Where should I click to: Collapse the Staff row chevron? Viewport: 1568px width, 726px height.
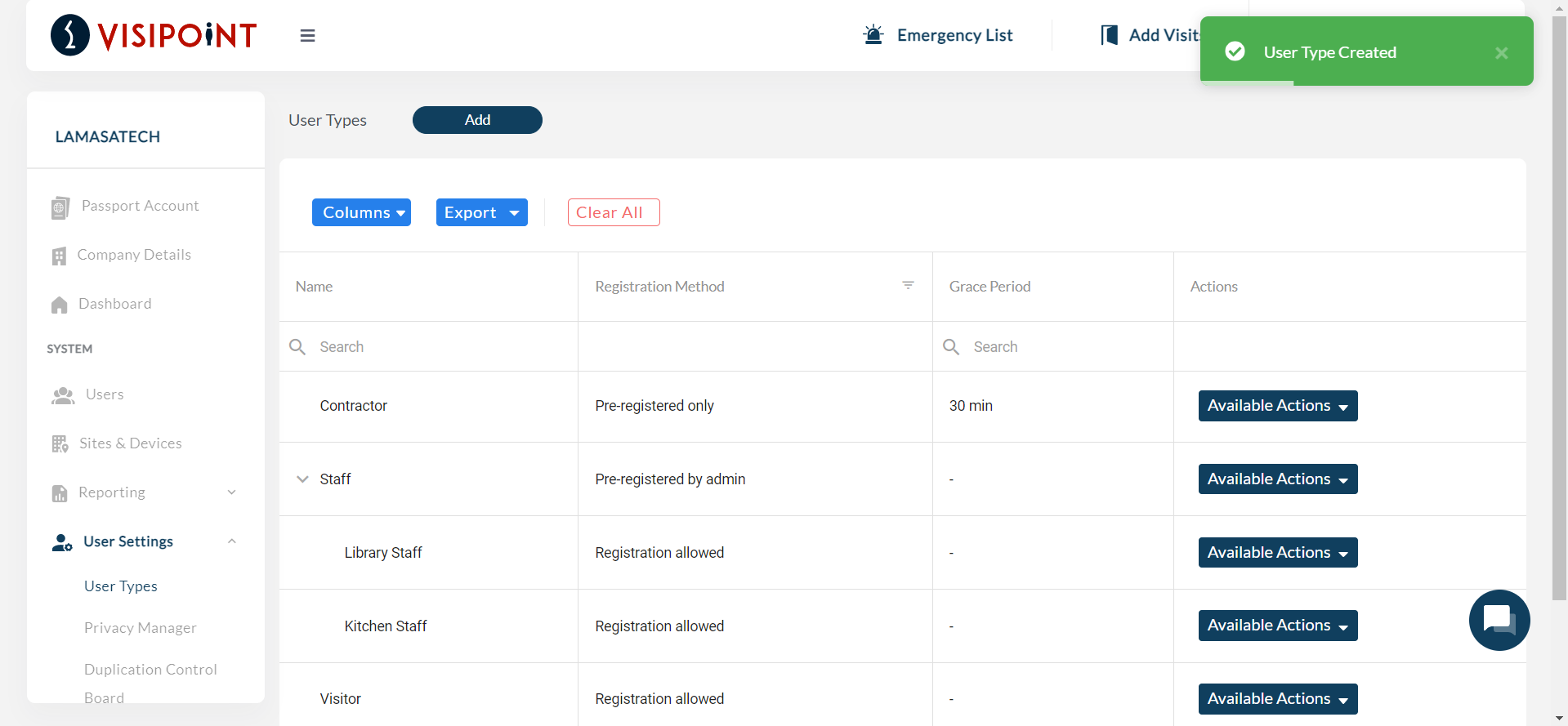pyautogui.click(x=302, y=479)
